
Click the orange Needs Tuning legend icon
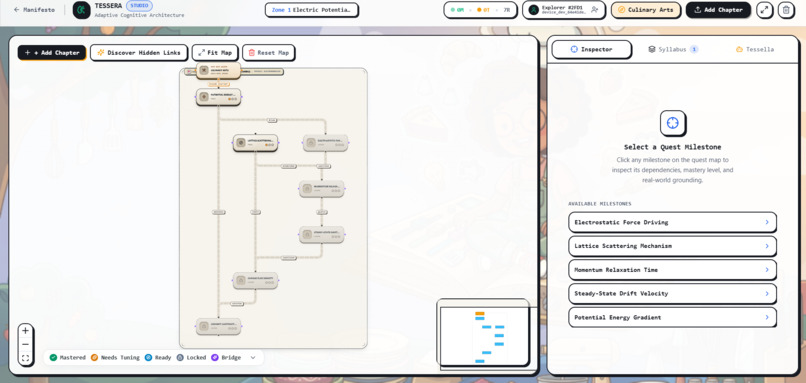point(95,357)
